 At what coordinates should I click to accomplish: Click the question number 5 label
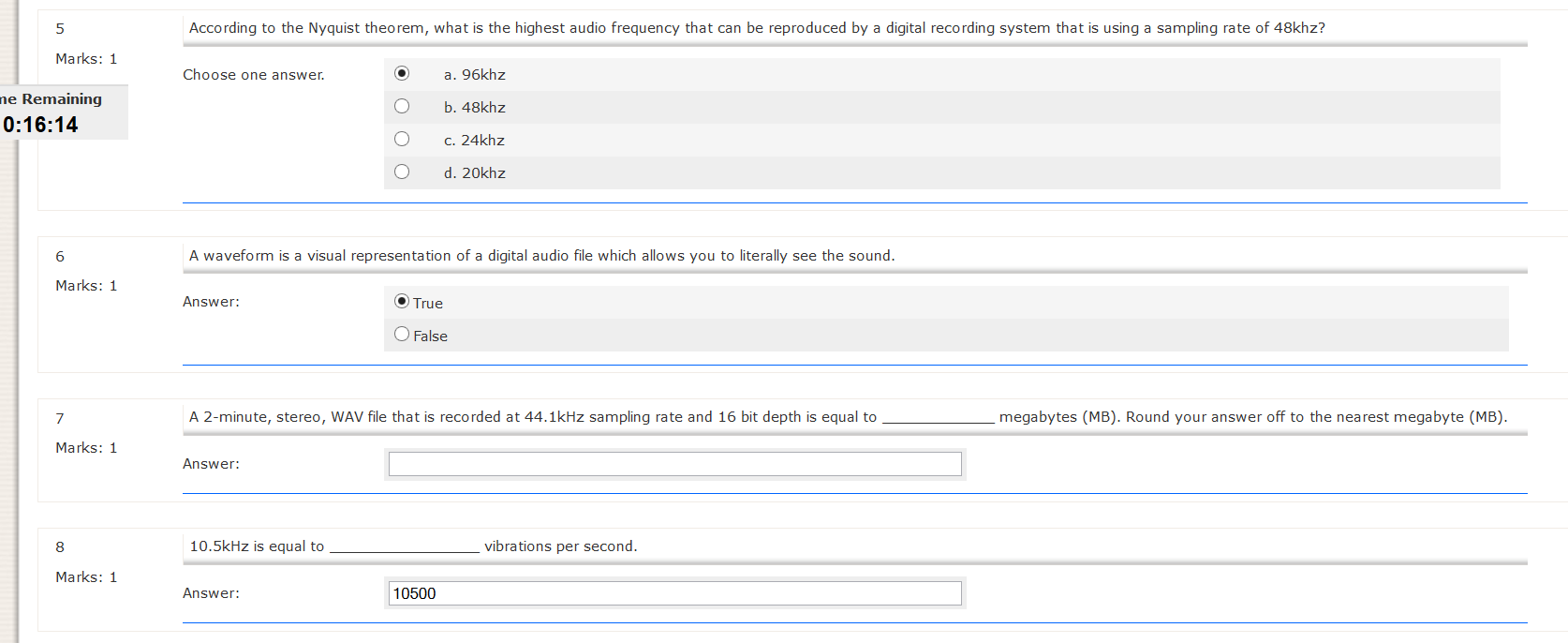pyautogui.click(x=60, y=29)
